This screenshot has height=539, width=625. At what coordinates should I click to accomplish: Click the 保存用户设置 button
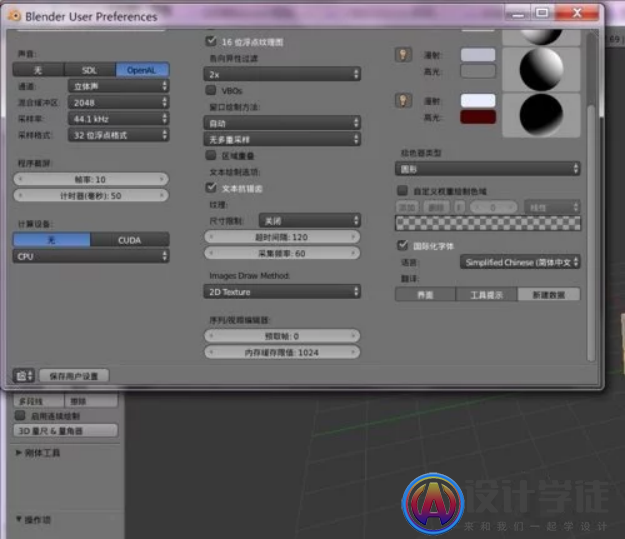(x=74, y=376)
